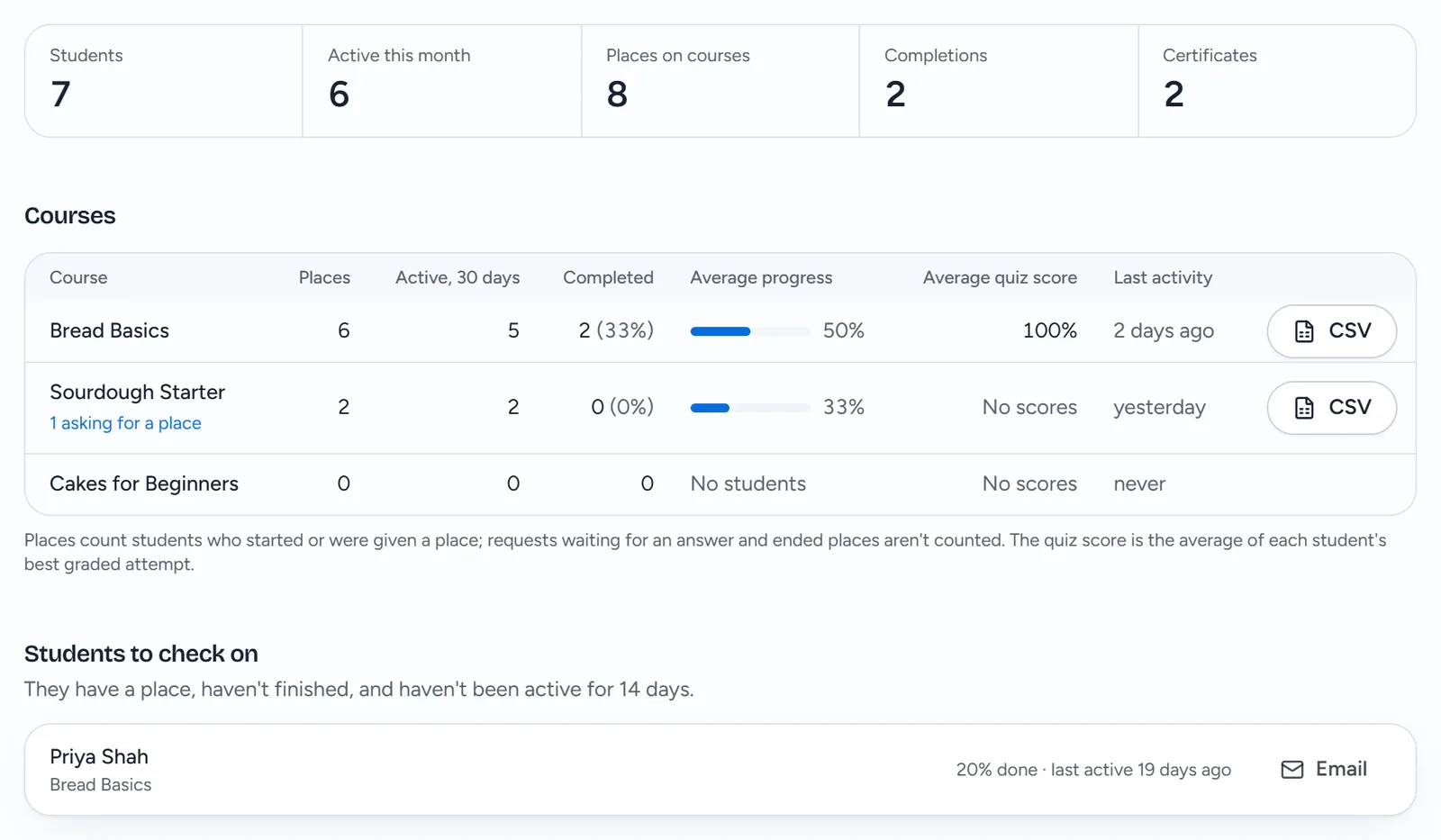
Task: Click the Completions summary card
Action: (x=999, y=81)
